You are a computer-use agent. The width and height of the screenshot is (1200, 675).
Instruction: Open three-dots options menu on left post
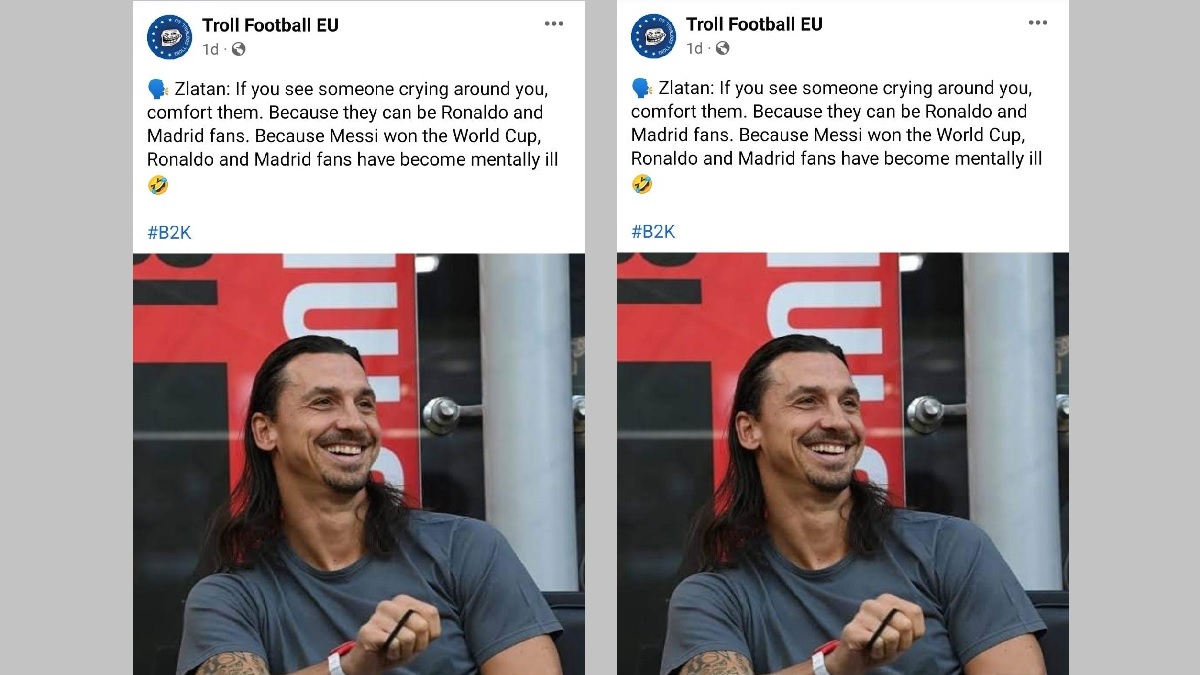pyautogui.click(x=554, y=24)
